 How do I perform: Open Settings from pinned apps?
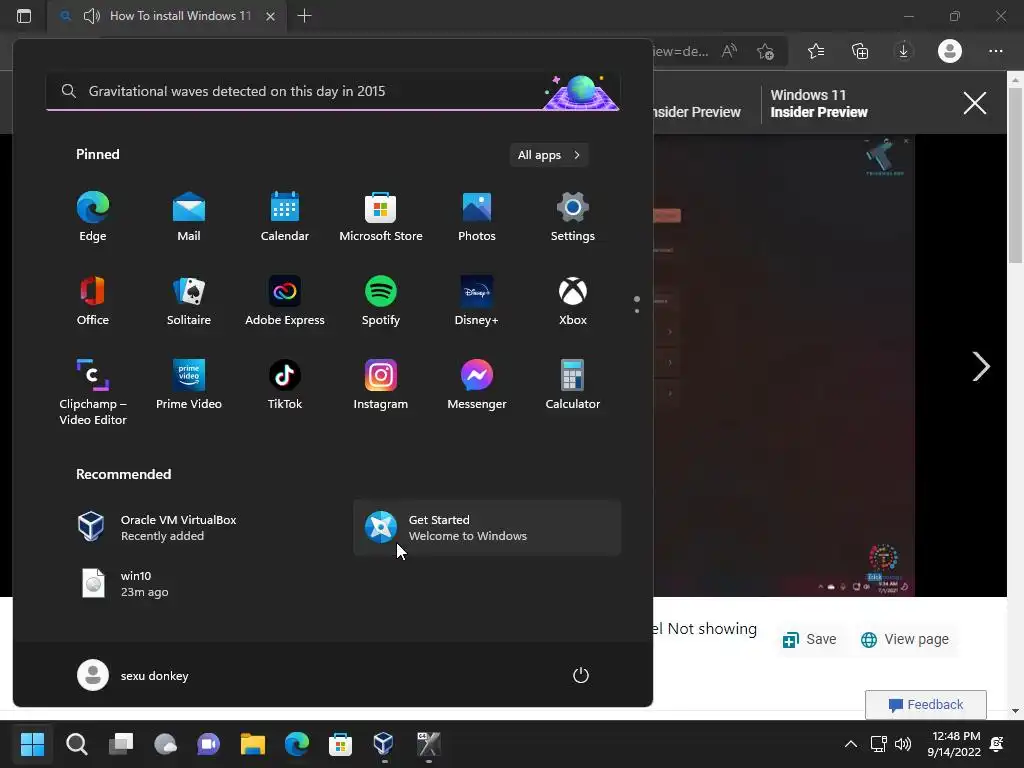(x=573, y=217)
